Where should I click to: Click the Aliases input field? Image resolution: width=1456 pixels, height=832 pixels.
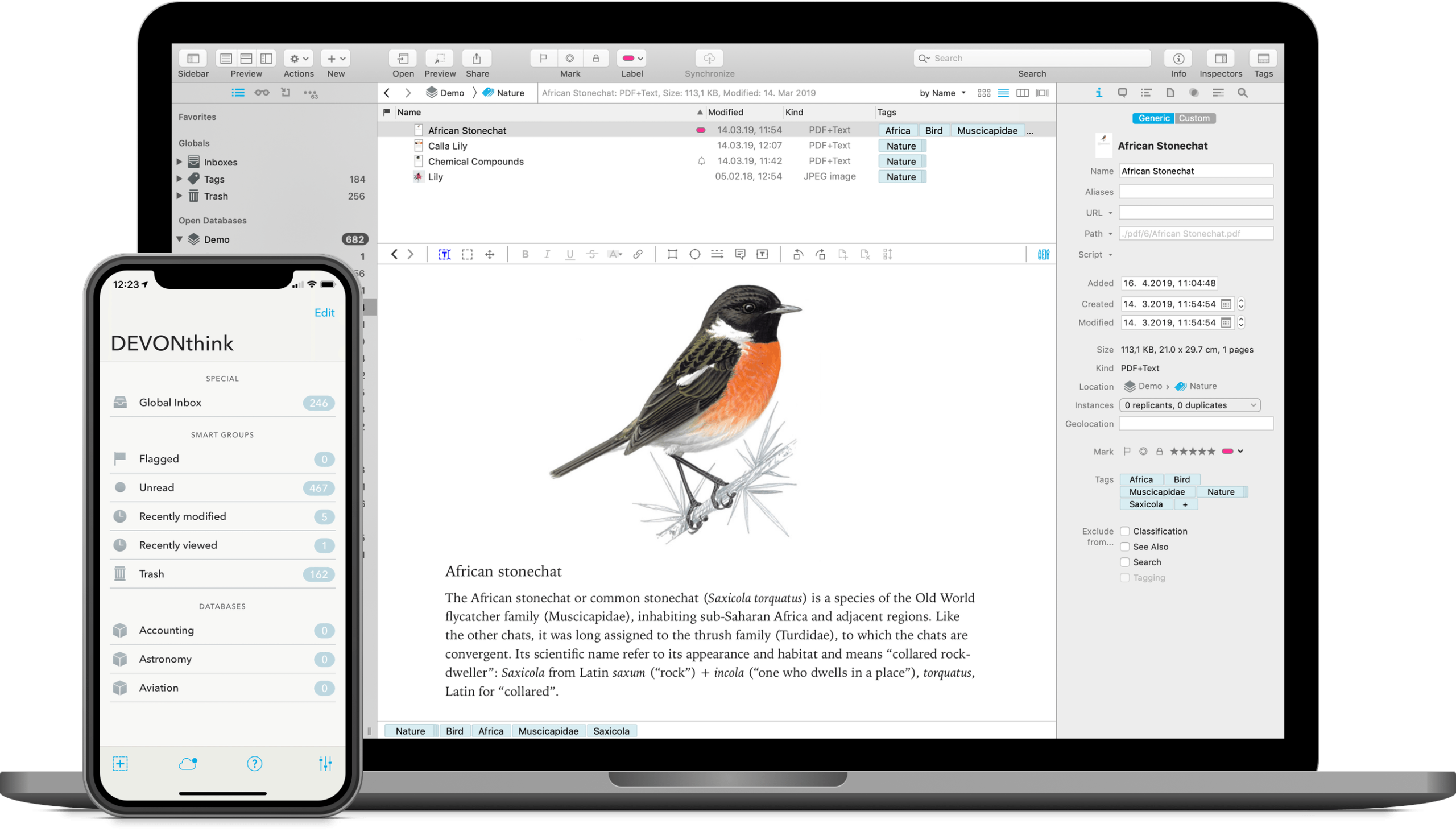tap(1196, 192)
